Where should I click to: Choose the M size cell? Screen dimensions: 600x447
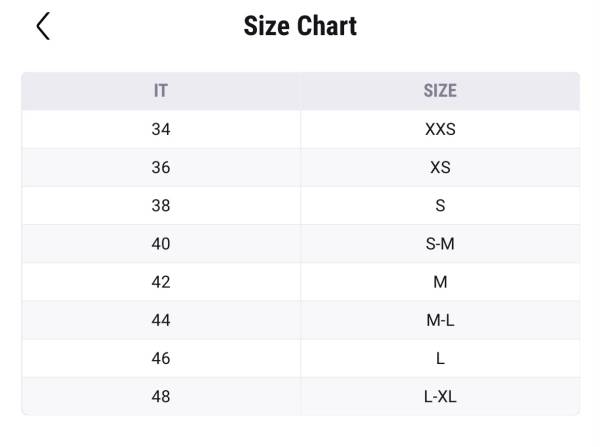(x=440, y=282)
